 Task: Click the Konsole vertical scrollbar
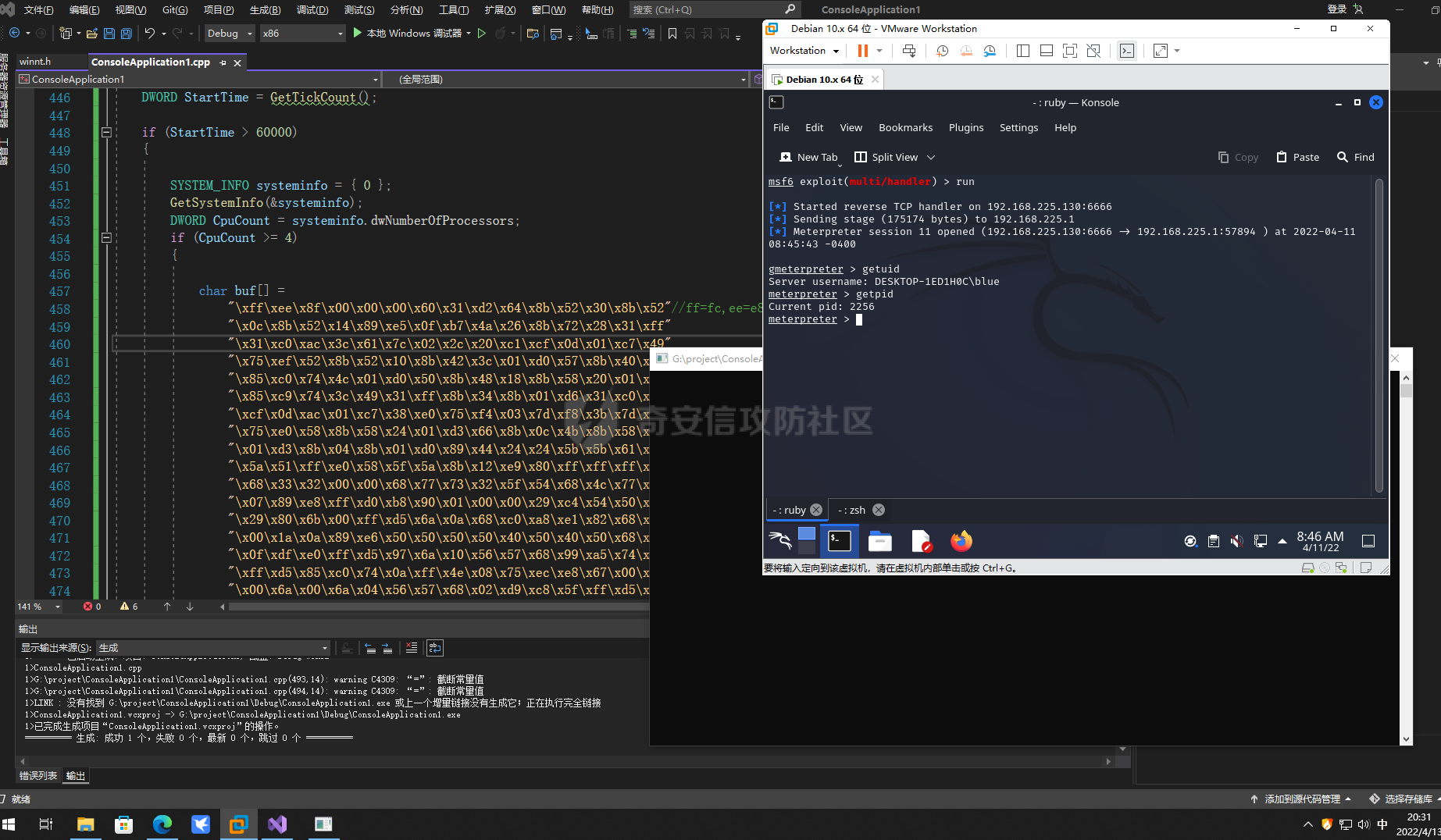[x=1379, y=336]
